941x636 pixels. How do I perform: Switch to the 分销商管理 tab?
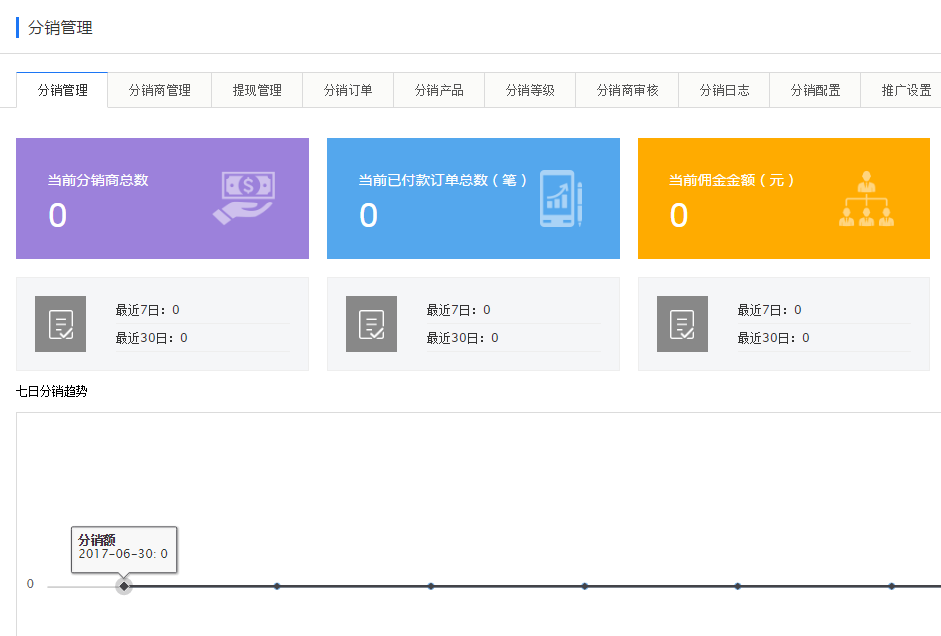click(160, 89)
